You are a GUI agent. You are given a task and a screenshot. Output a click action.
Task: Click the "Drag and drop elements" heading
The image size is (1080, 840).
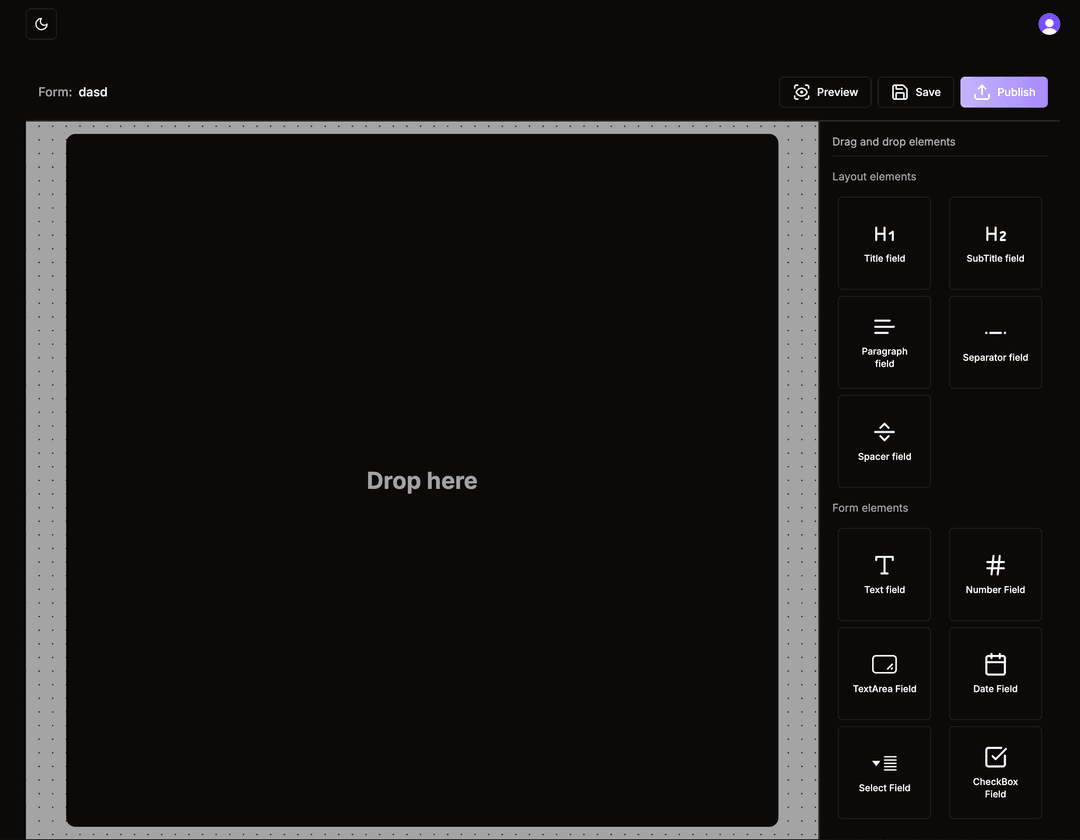893,142
